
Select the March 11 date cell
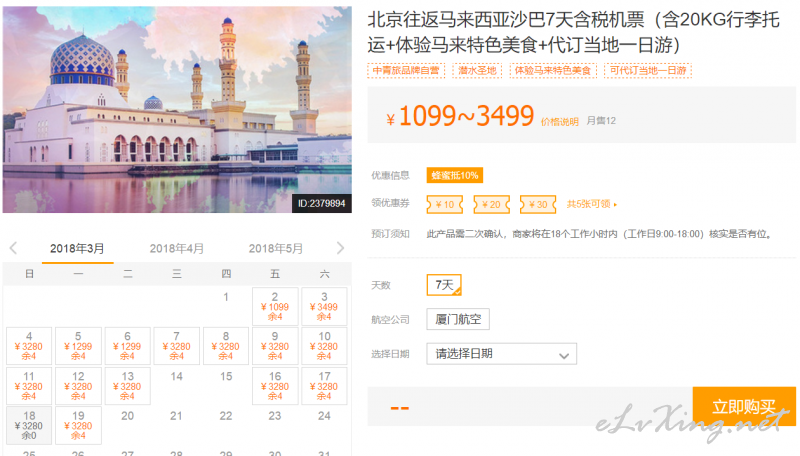[x=29, y=386]
